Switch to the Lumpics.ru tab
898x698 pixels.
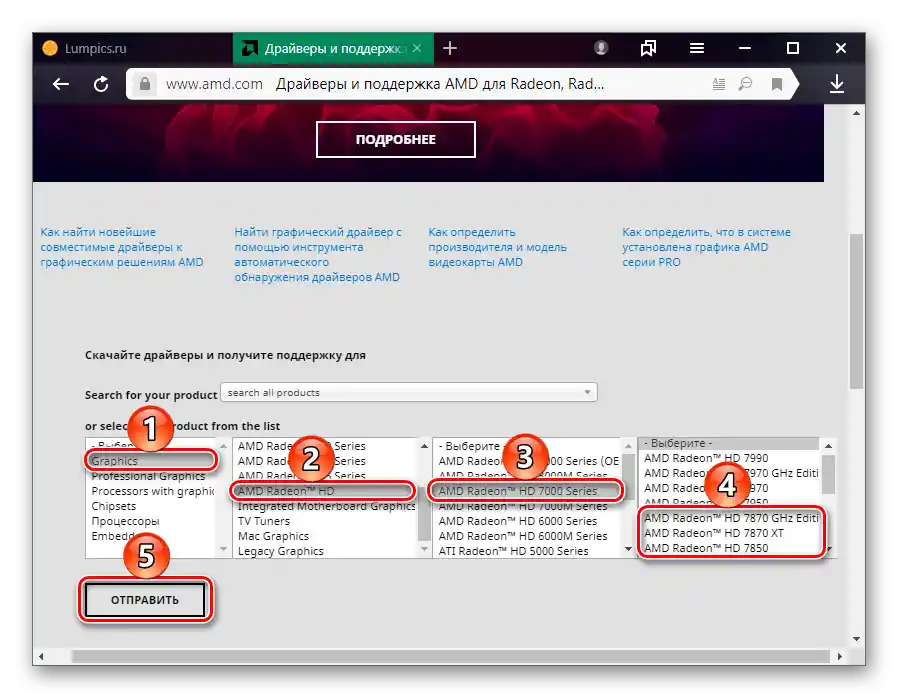pos(133,49)
